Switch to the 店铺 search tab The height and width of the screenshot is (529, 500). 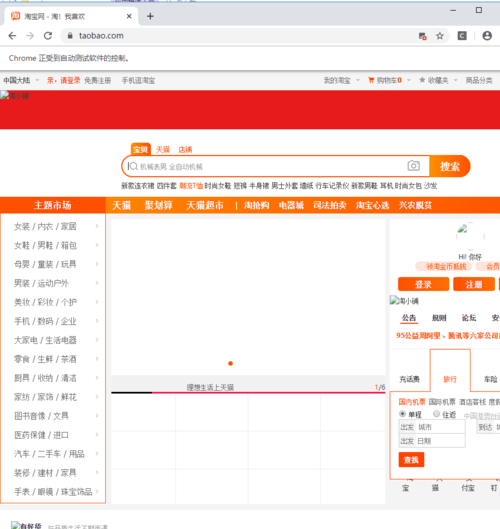pos(185,149)
